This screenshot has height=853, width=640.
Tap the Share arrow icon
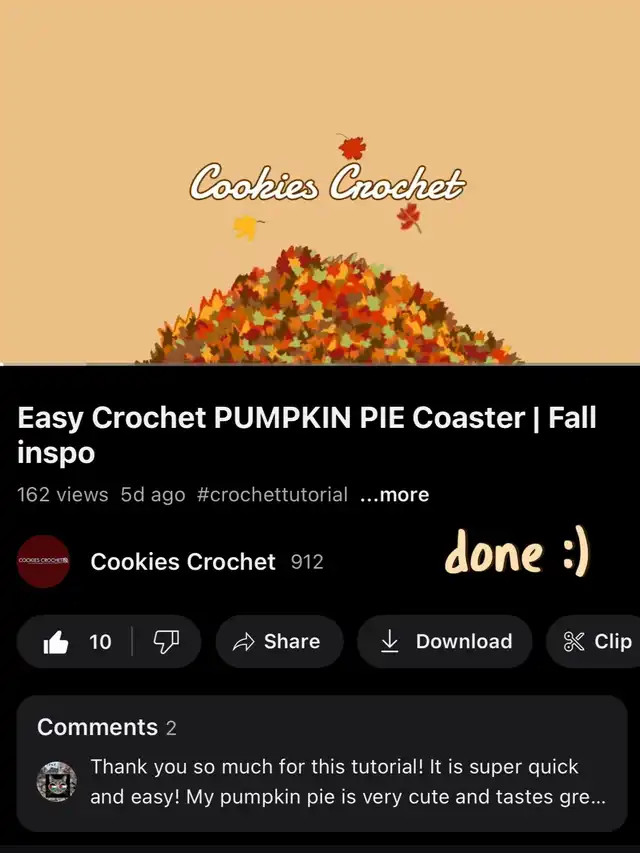click(x=244, y=642)
